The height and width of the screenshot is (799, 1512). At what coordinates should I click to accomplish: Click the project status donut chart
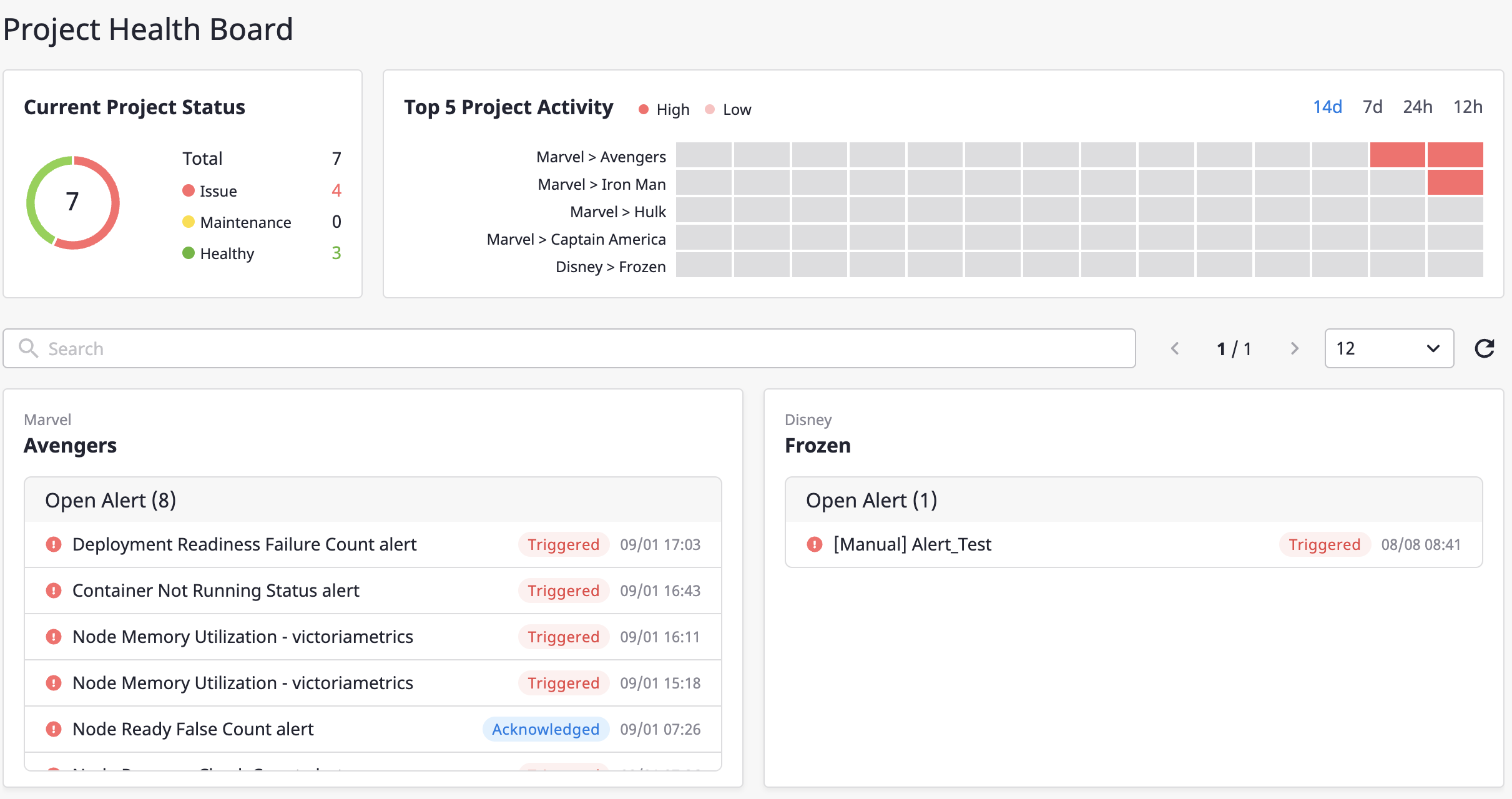pos(73,203)
